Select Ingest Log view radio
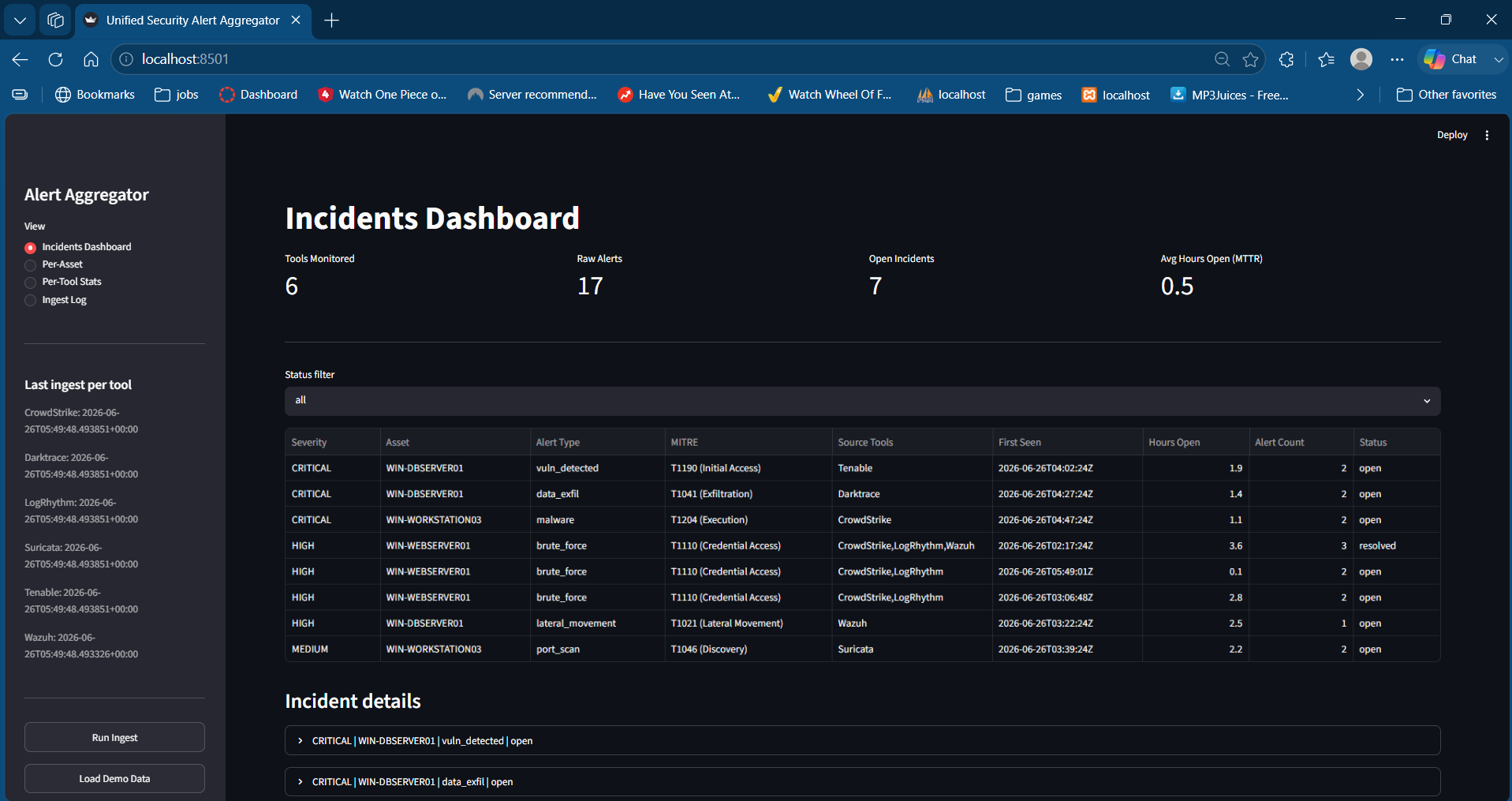This screenshot has height=801, width=1512. click(55, 300)
